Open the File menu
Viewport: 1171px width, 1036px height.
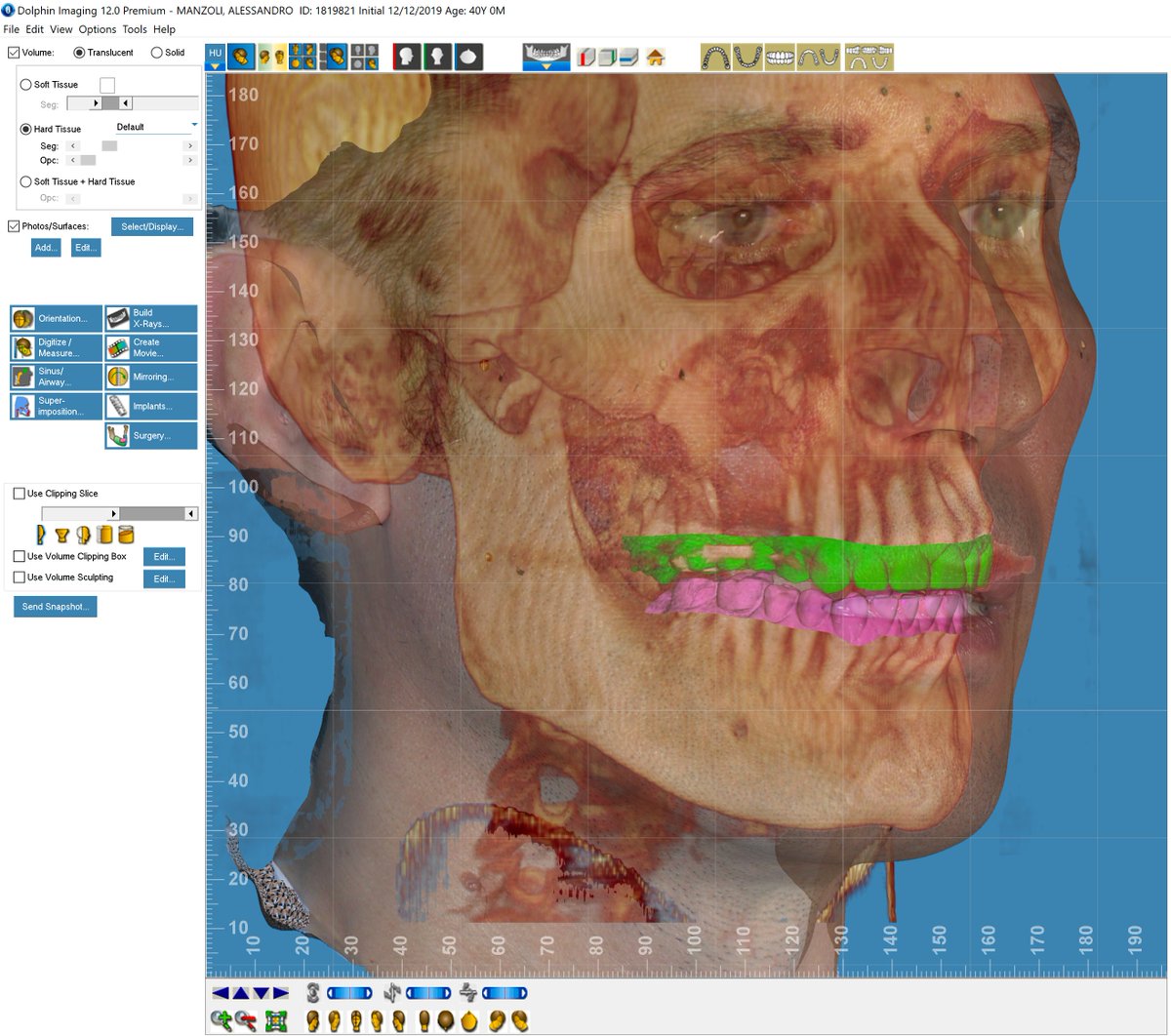click(x=12, y=29)
